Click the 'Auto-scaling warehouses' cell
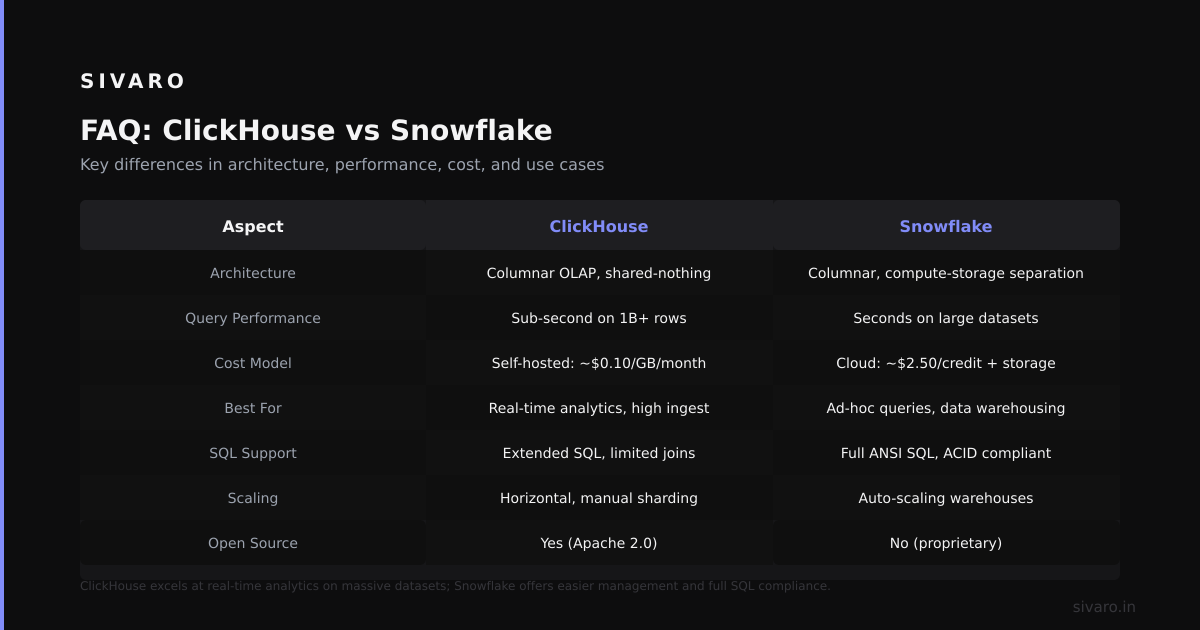Screen dimensions: 1200x630 pos(946,498)
